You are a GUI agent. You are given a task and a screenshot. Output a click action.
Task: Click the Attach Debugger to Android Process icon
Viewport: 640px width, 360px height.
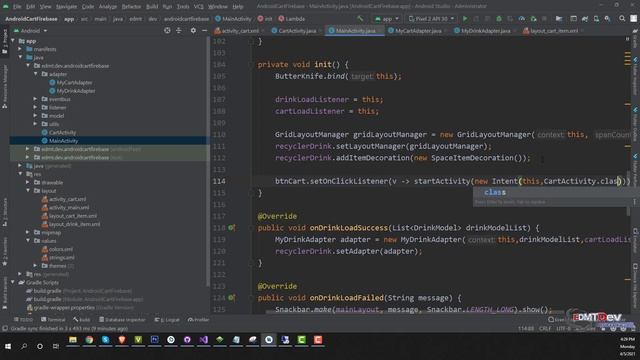533,19
